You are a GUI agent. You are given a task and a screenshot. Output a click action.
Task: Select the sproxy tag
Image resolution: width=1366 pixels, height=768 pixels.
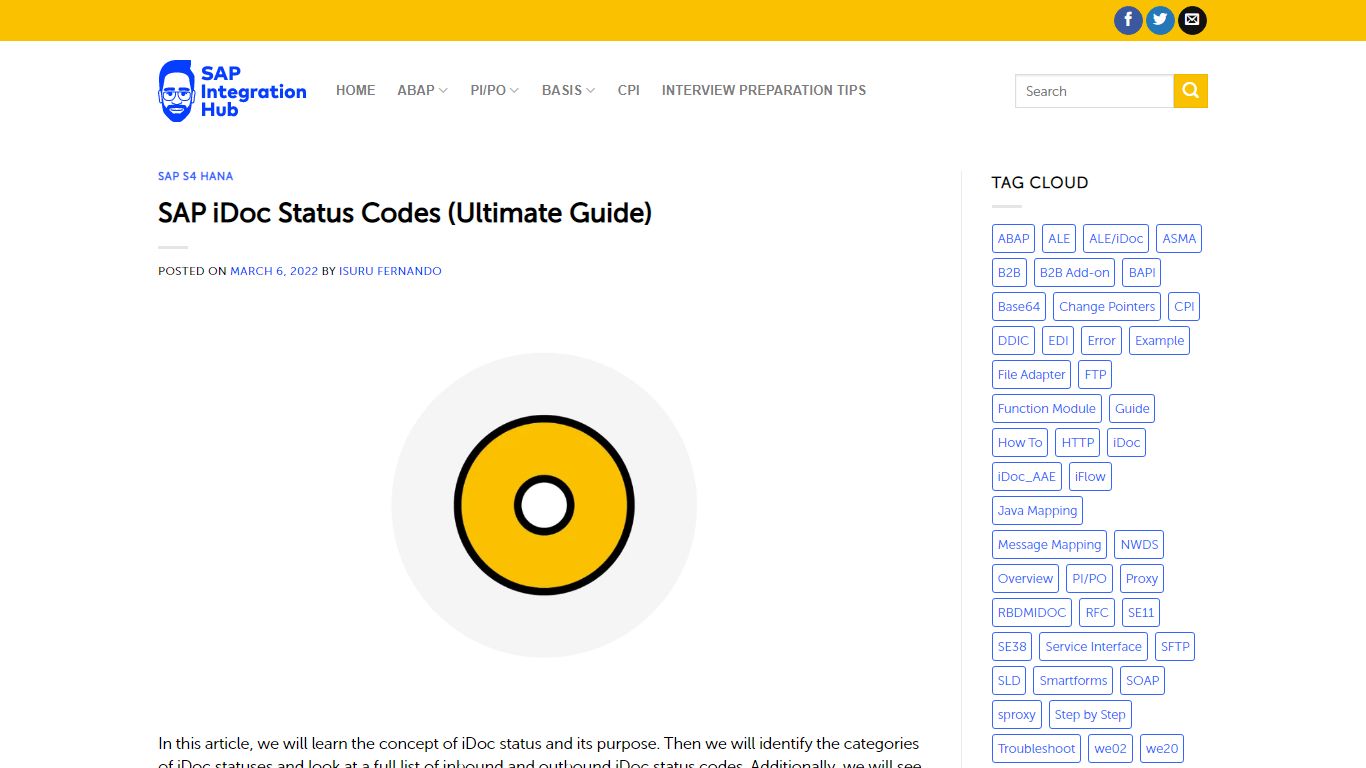tap(1017, 715)
